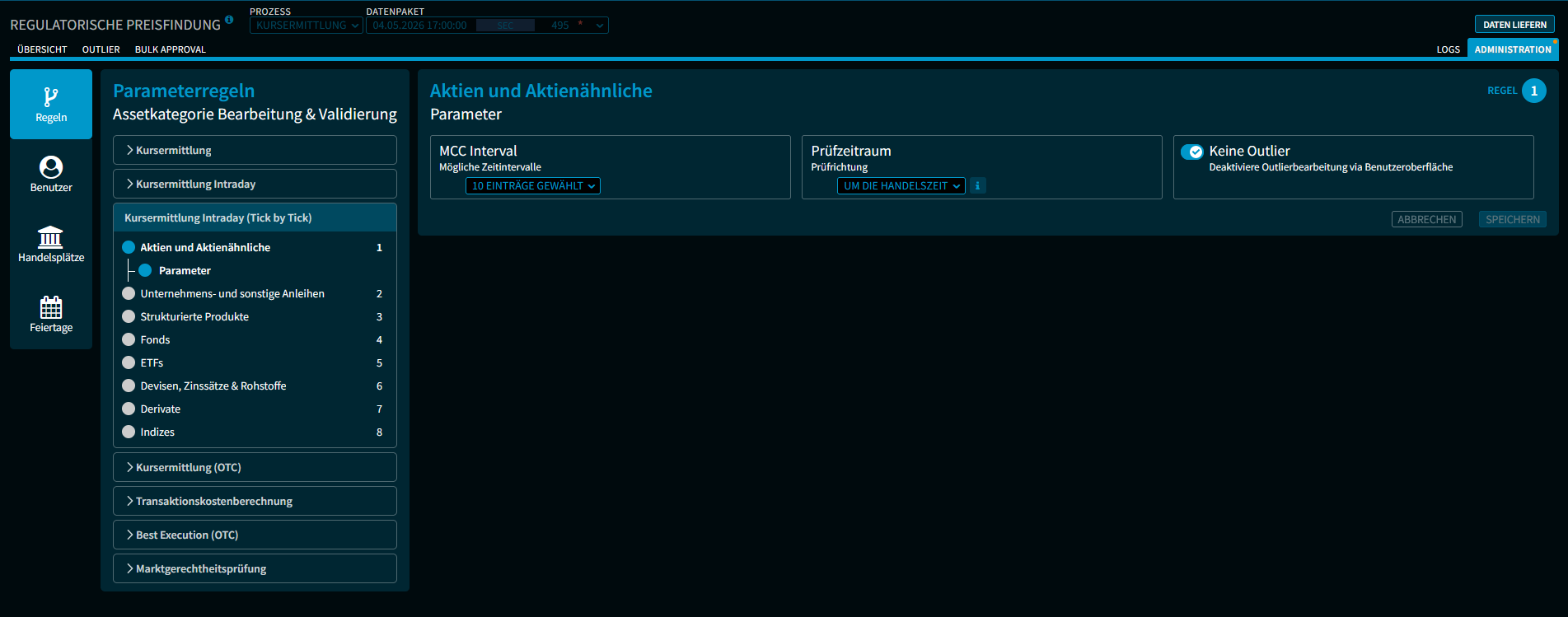Open the Benutzer sidebar section
Screen dimensions: 1568x617
(x=51, y=175)
